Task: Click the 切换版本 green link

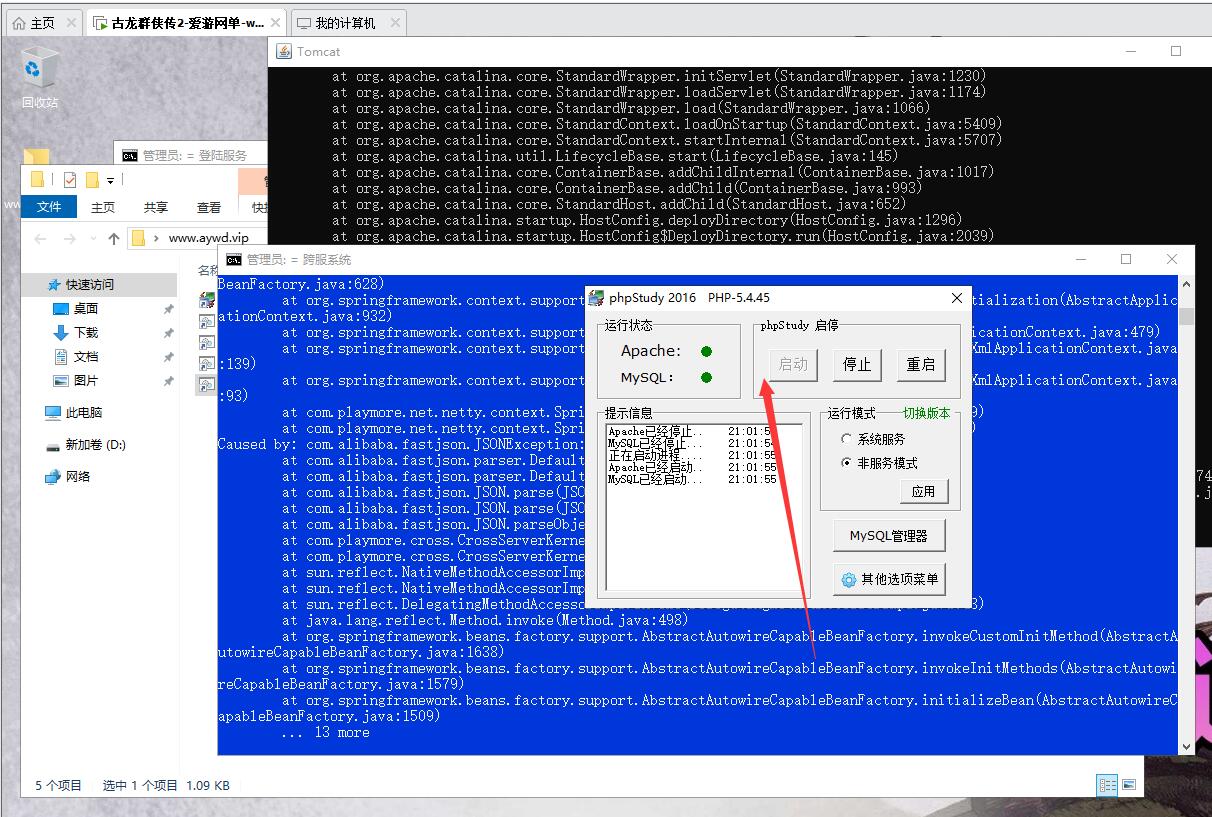Action: click(926, 413)
